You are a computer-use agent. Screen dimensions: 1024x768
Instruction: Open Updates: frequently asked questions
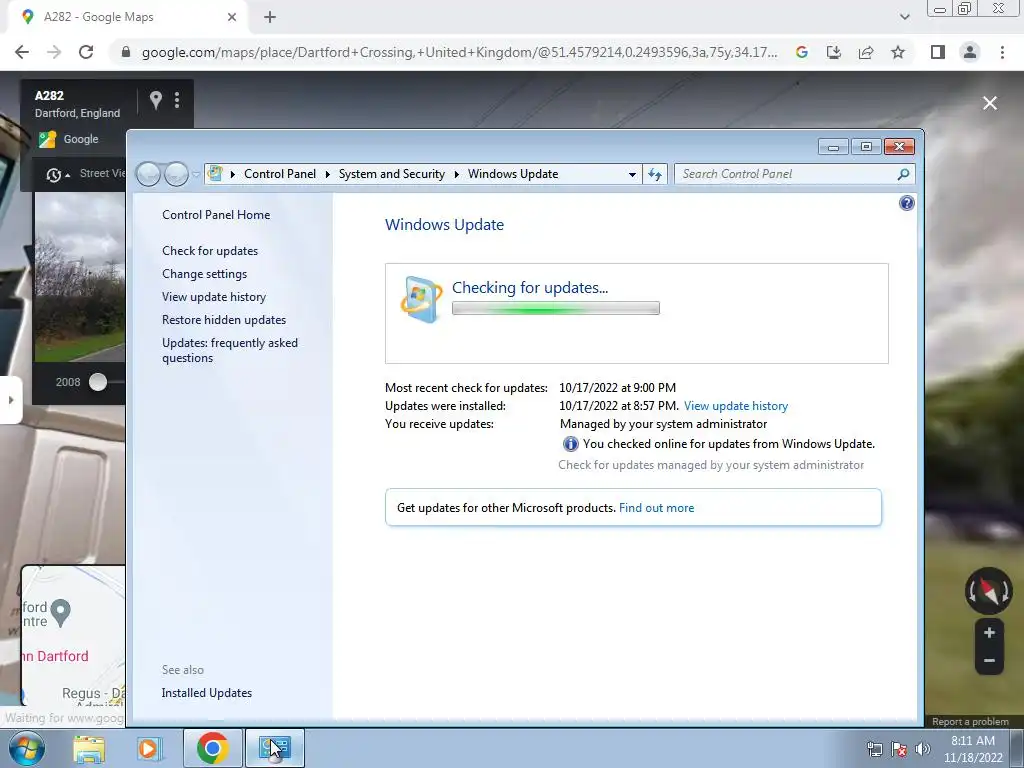pos(230,350)
